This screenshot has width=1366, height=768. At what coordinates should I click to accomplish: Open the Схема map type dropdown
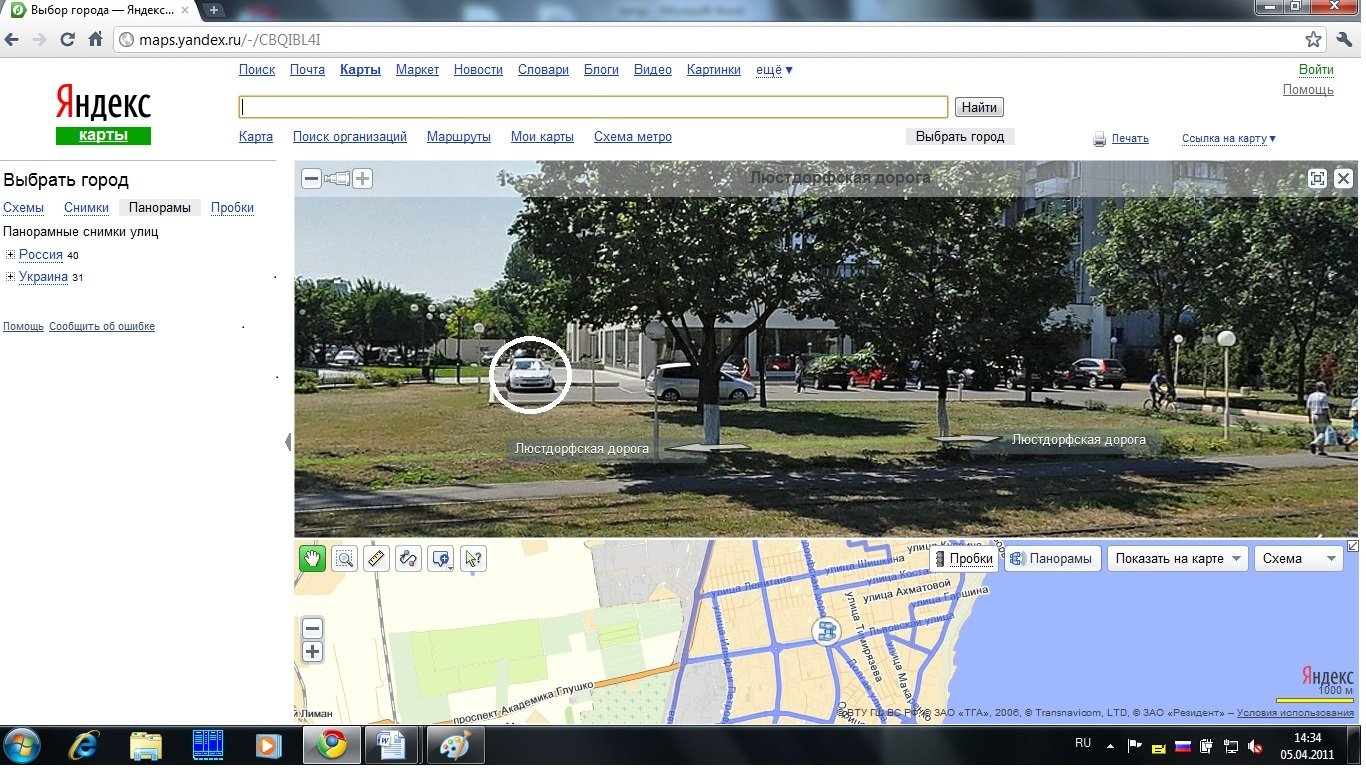(x=1299, y=559)
